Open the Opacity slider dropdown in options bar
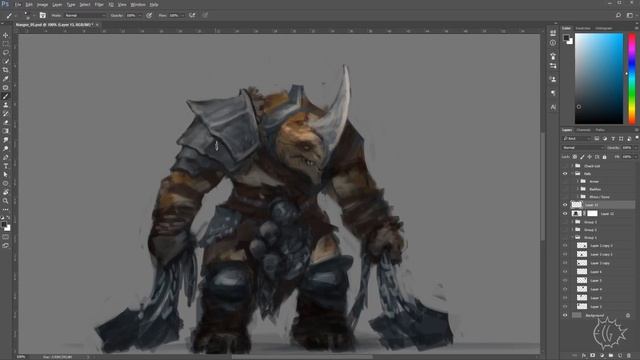The image size is (640, 360). point(140,16)
